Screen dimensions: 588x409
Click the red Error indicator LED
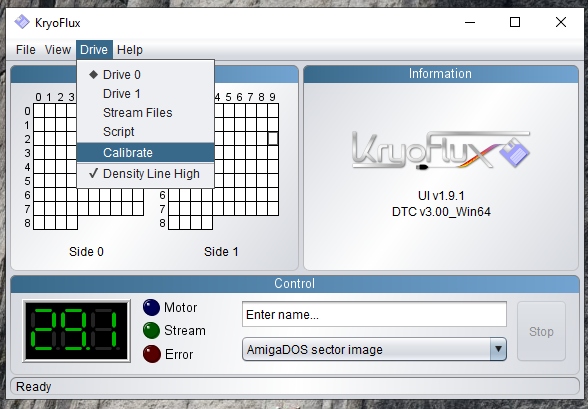pyautogui.click(x=152, y=354)
